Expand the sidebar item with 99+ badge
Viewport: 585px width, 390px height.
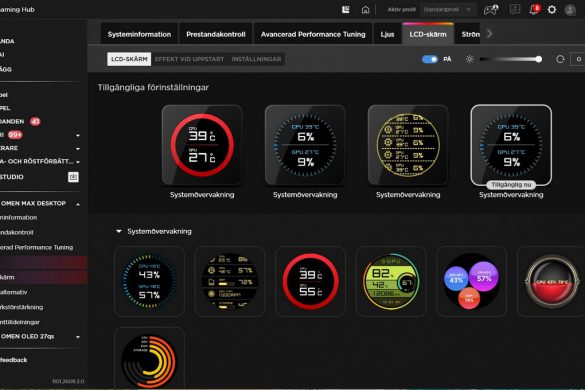pos(78,135)
